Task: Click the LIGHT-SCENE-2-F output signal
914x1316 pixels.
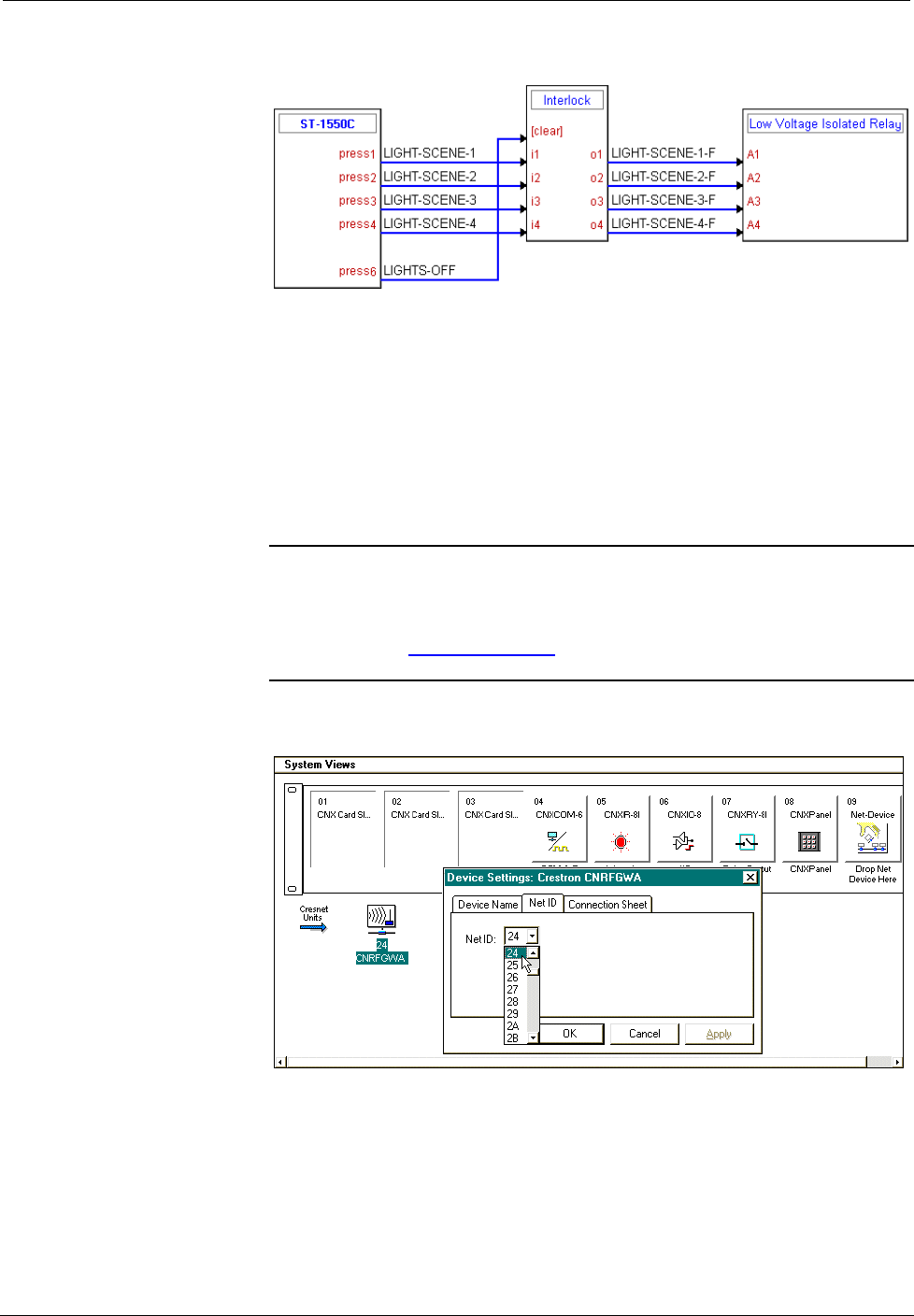Action: (x=663, y=176)
